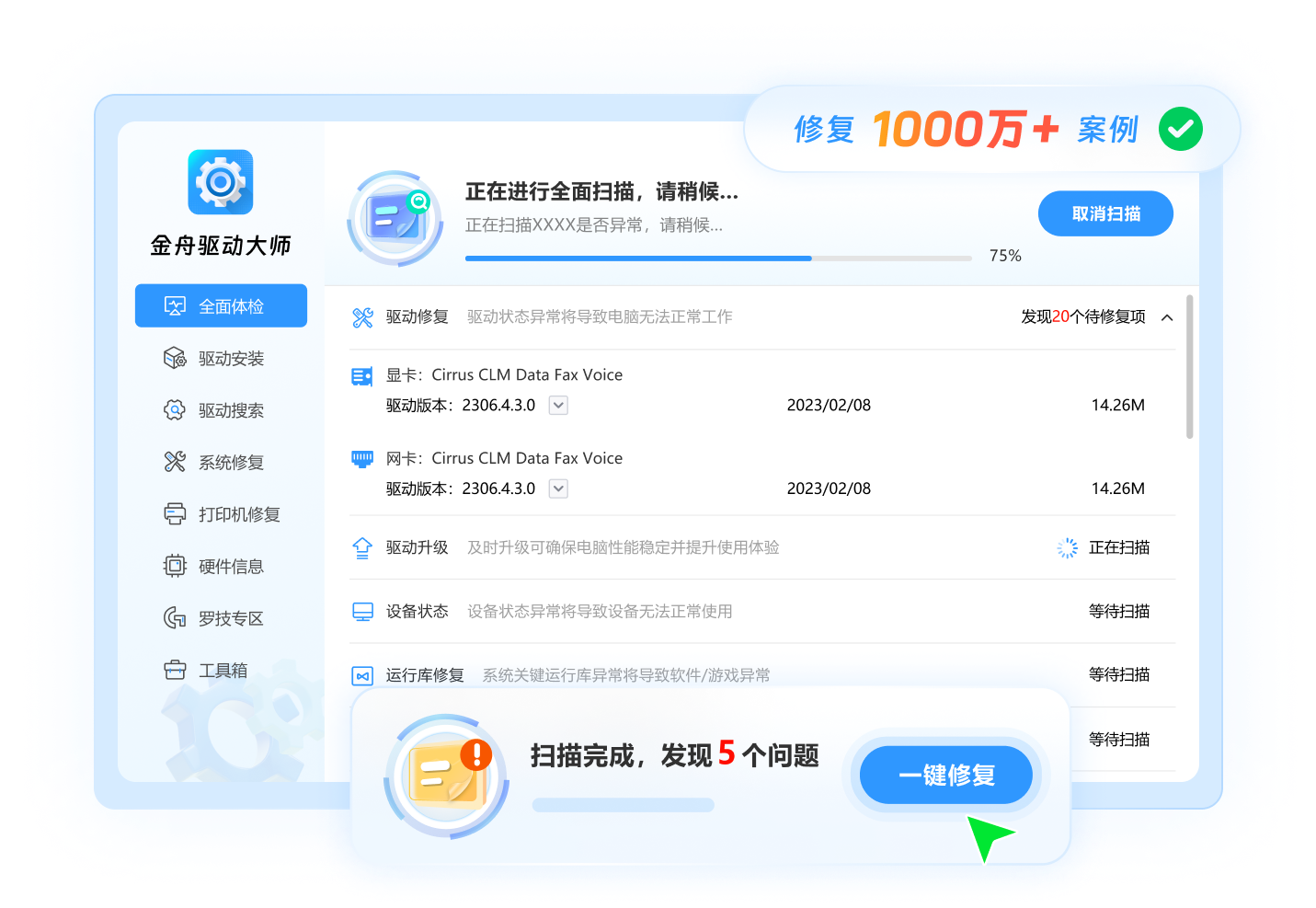Click the 显卡 graphics card icon
Viewport: 1316px width, 908px height.
(362, 375)
